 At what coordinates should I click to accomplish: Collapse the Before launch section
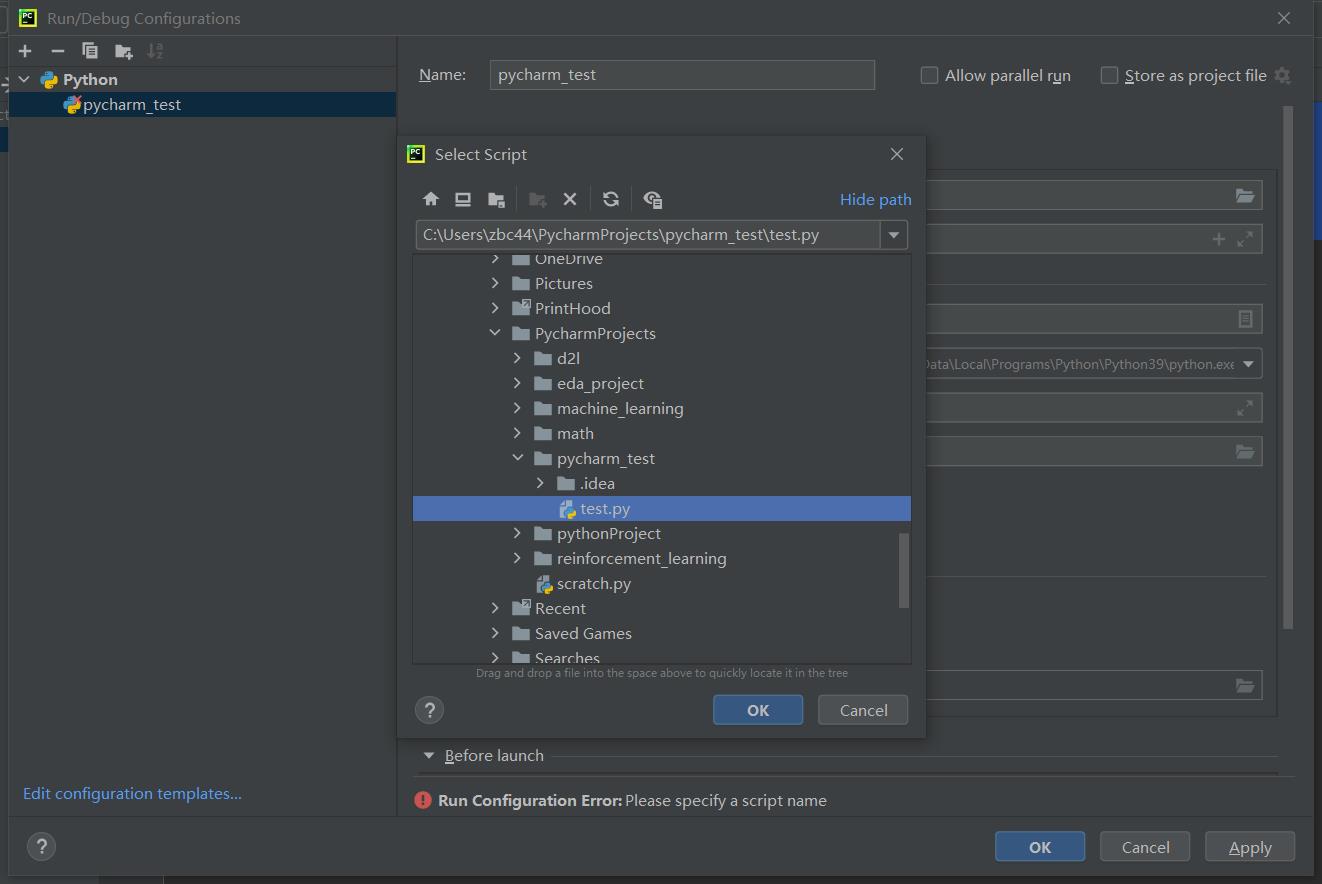(x=429, y=756)
